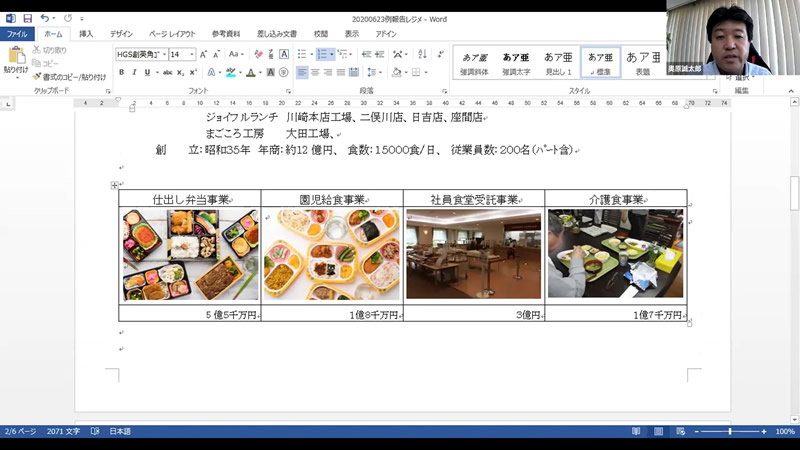This screenshot has height=450, width=800.
Task: Apply the 標準 normal style
Action: pos(601,63)
